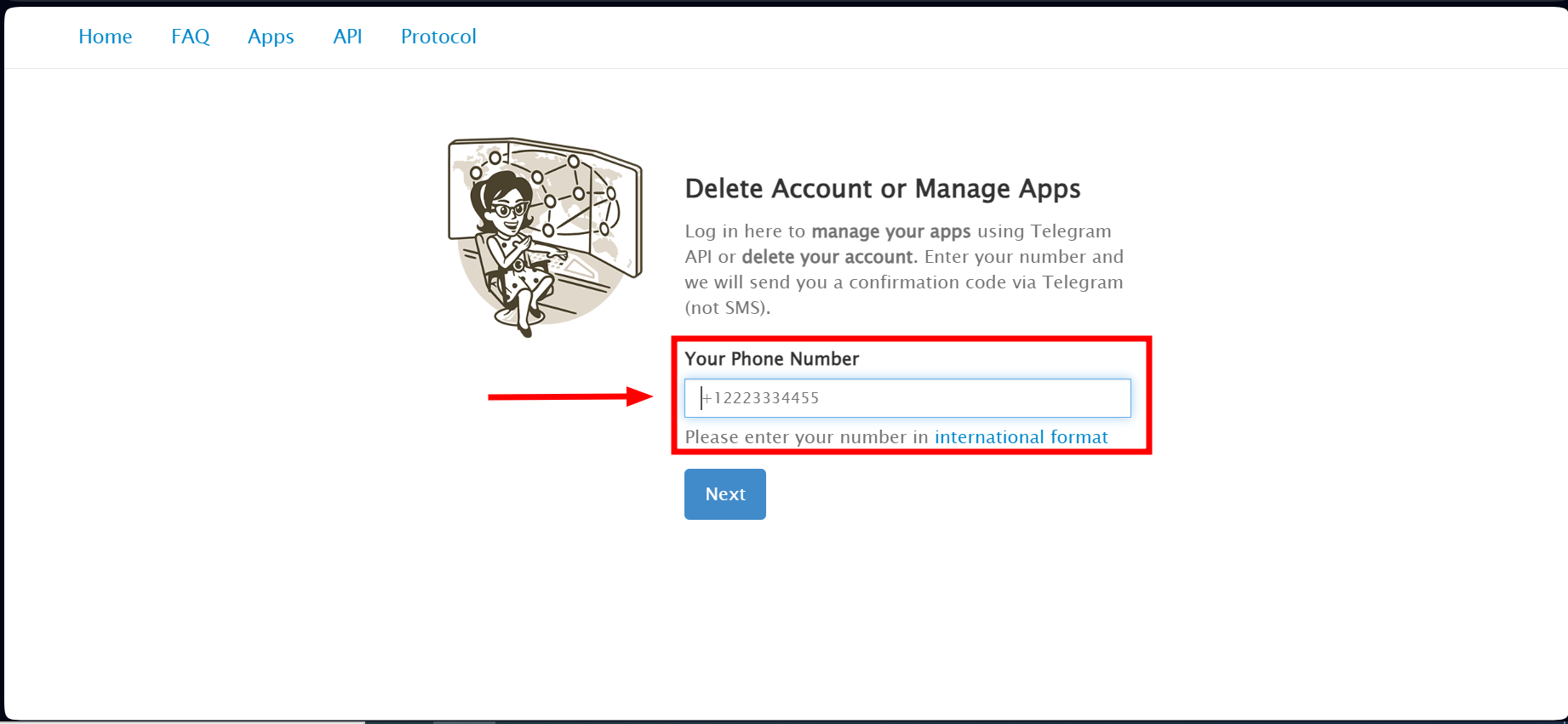Focus the Your Phone Number input field
Screen dimensions: 1568x724
(907, 398)
